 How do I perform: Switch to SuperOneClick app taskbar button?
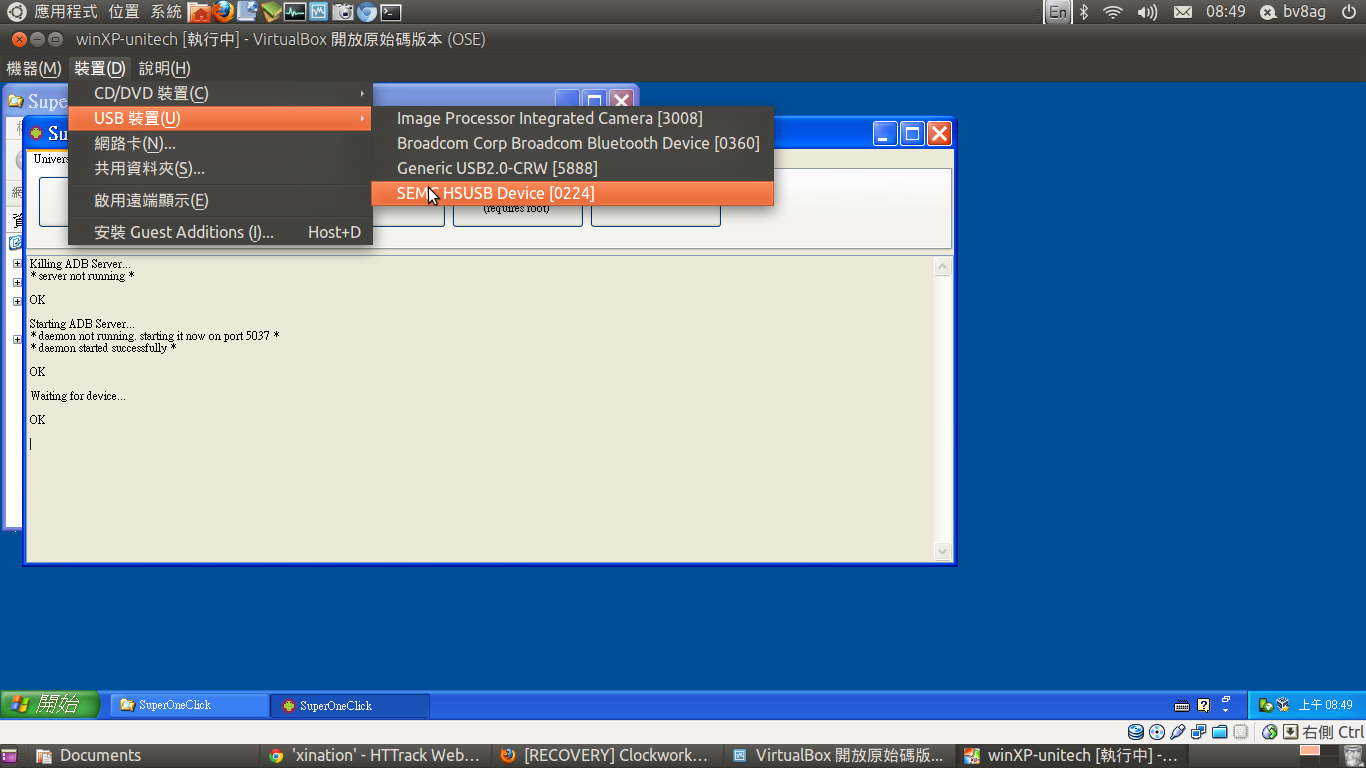(x=350, y=705)
